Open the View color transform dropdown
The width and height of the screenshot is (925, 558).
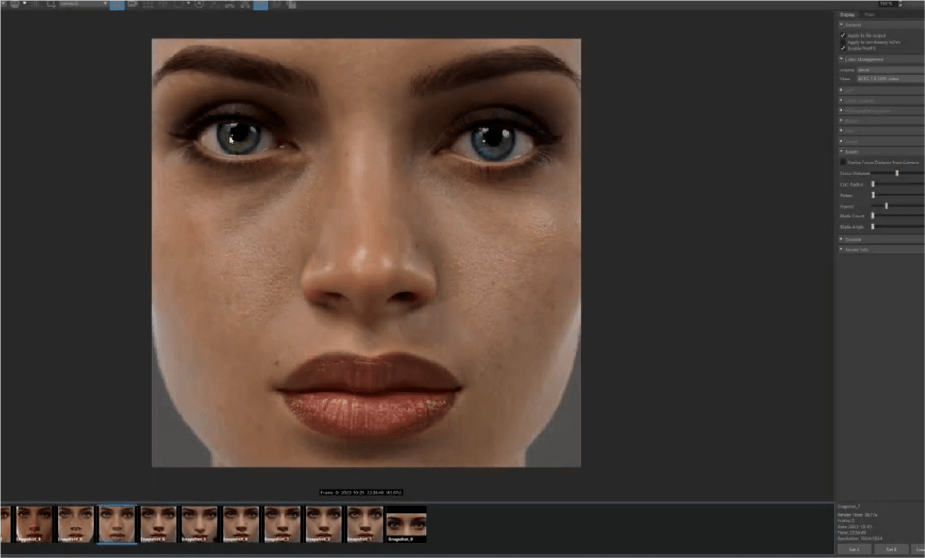point(889,78)
